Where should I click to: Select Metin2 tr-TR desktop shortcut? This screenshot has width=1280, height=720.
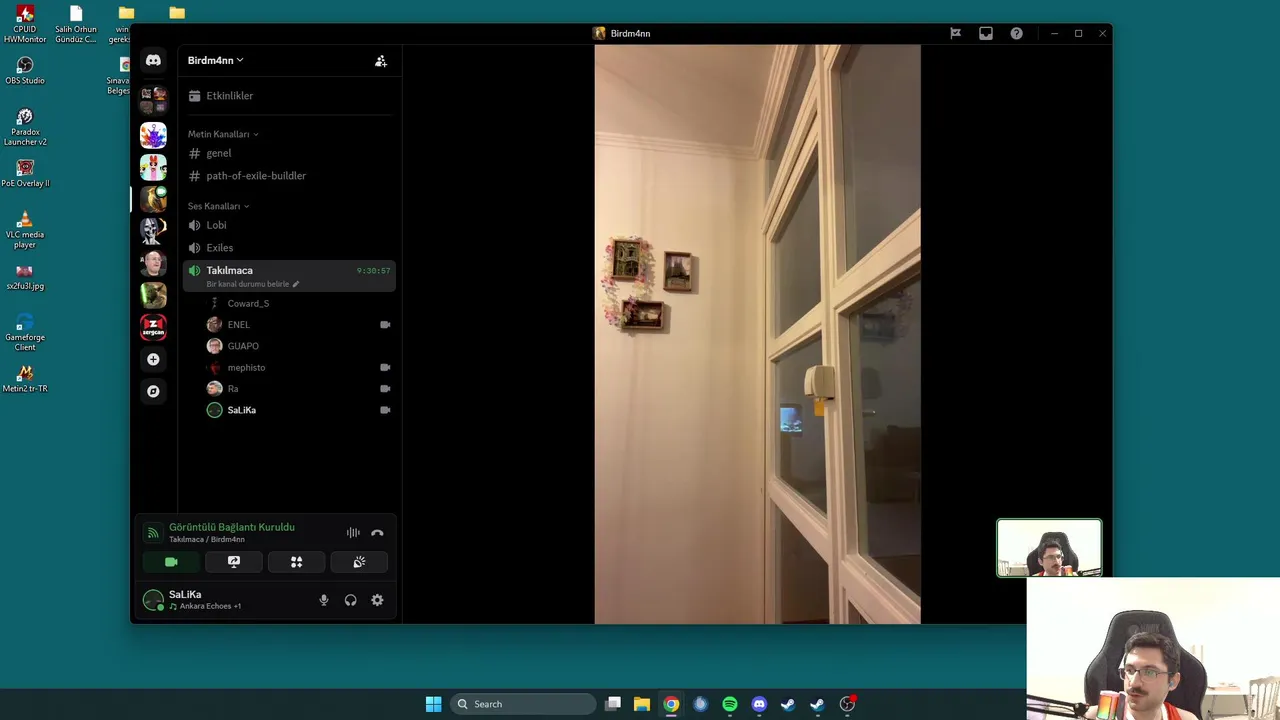(25, 378)
